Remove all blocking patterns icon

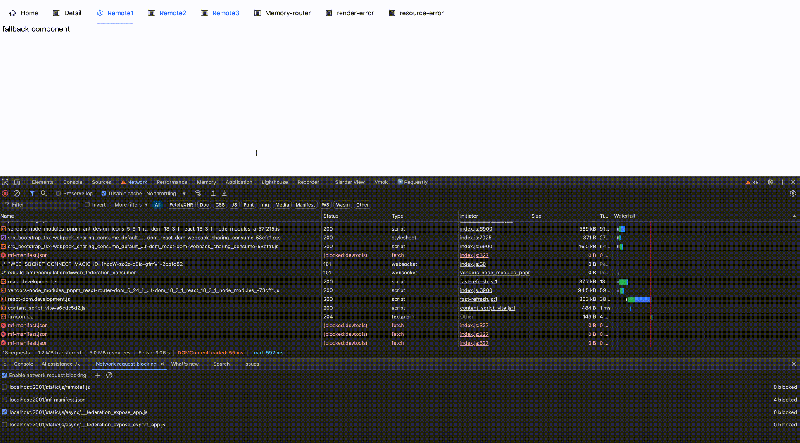(x=109, y=375)
